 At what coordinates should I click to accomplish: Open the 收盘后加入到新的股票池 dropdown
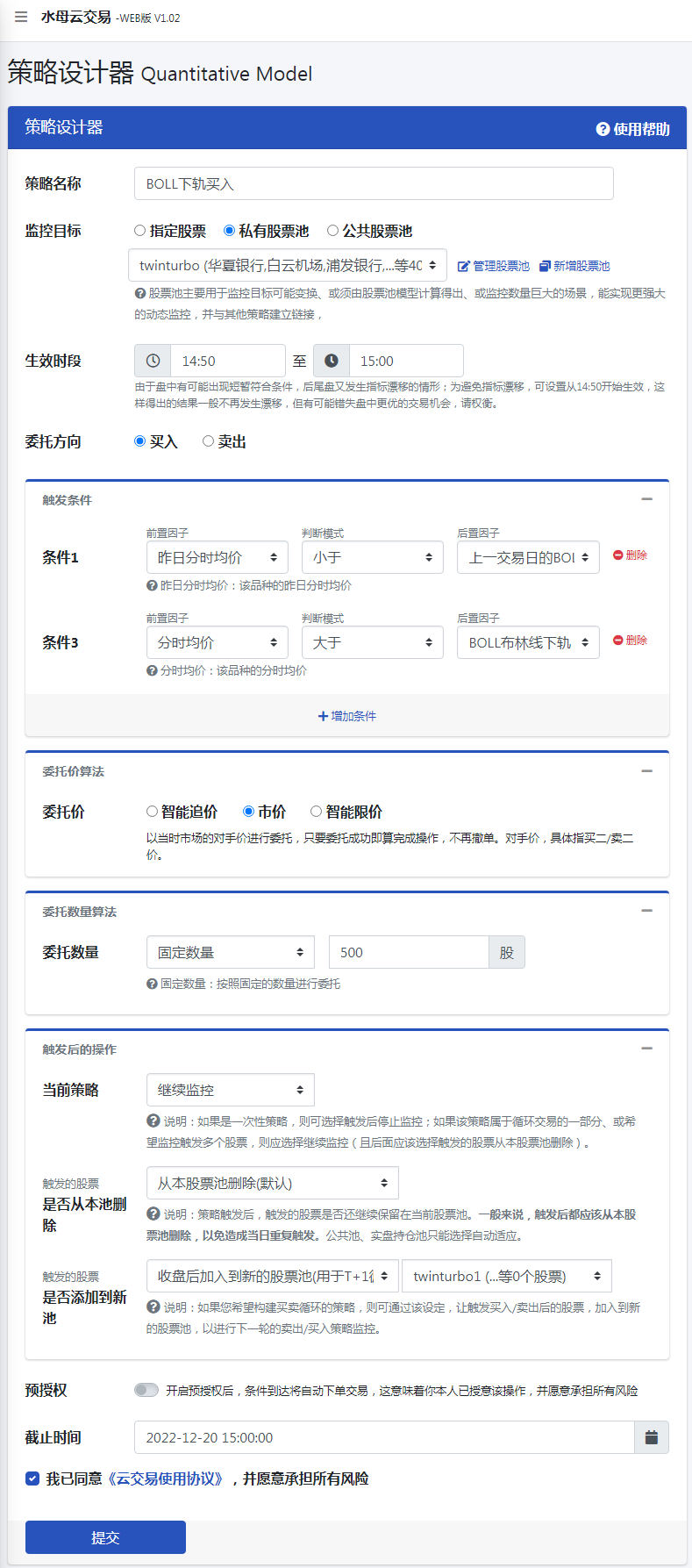pos(273,1276)
